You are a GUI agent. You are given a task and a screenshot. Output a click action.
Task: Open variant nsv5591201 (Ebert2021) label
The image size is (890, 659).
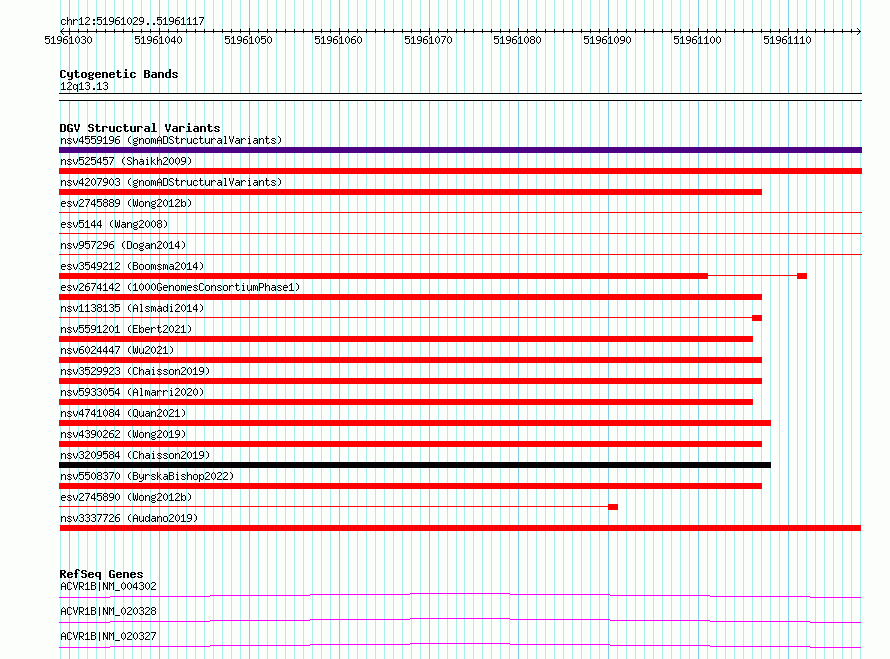(126, 329)
